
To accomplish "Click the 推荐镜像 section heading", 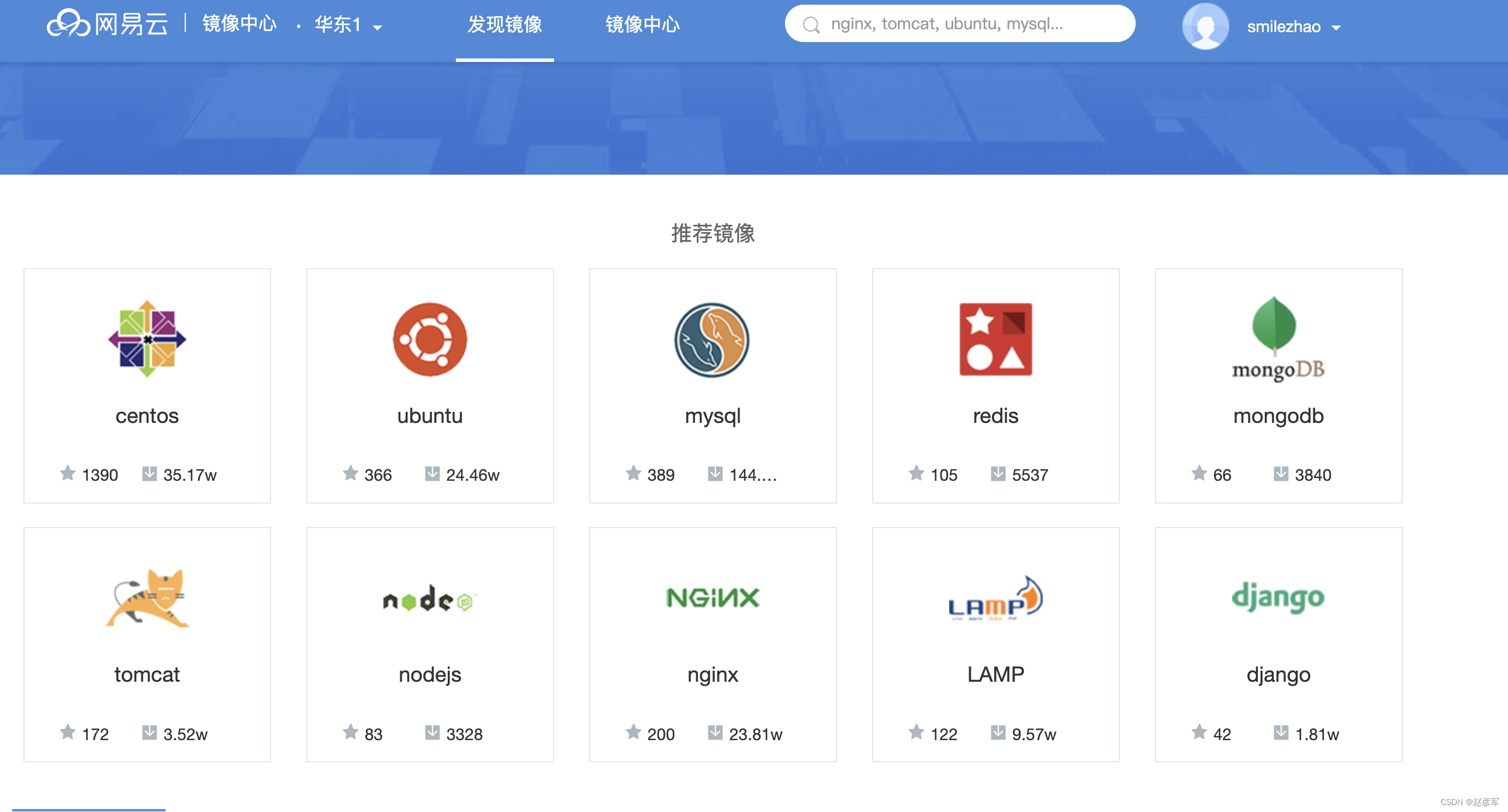I will pyautogui.click(x=713, y=234).
